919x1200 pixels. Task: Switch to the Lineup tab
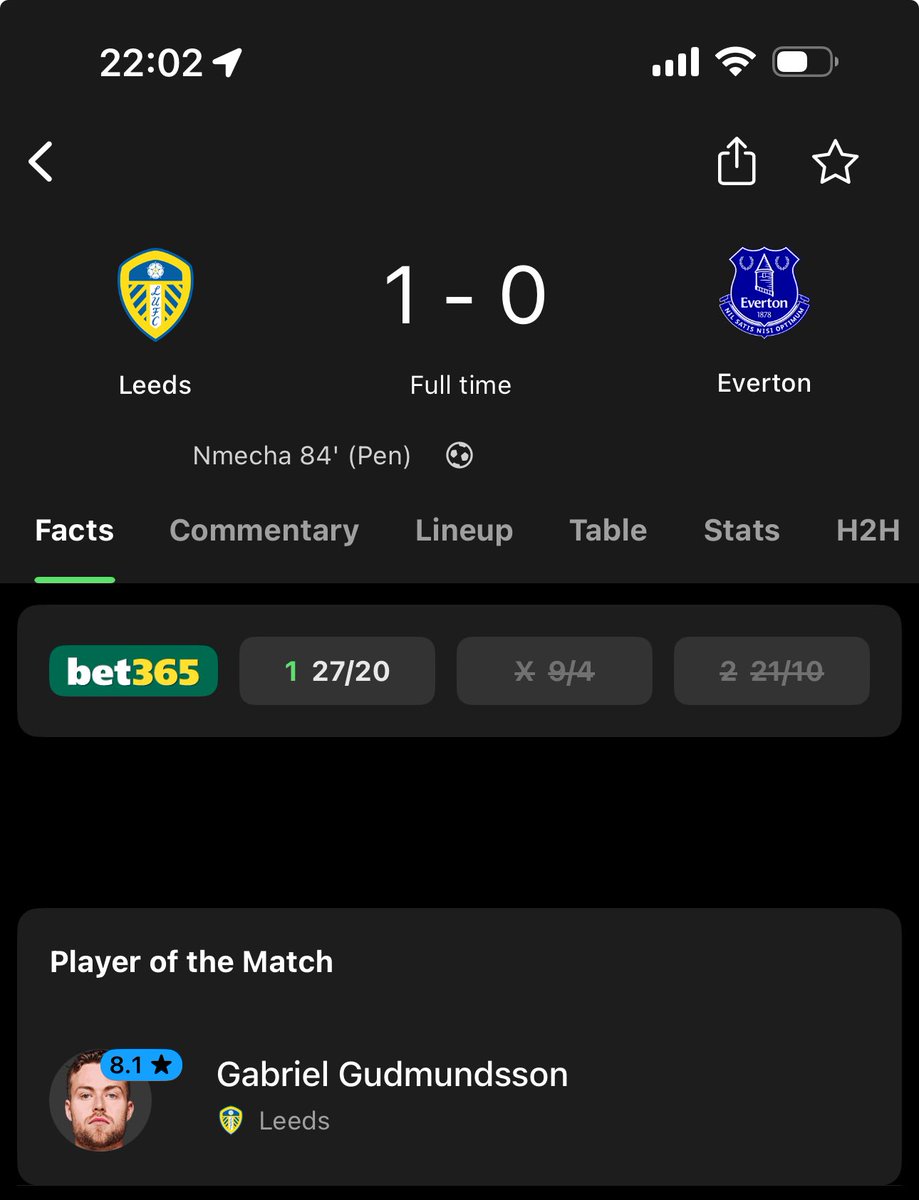click(x=464, y=530)
